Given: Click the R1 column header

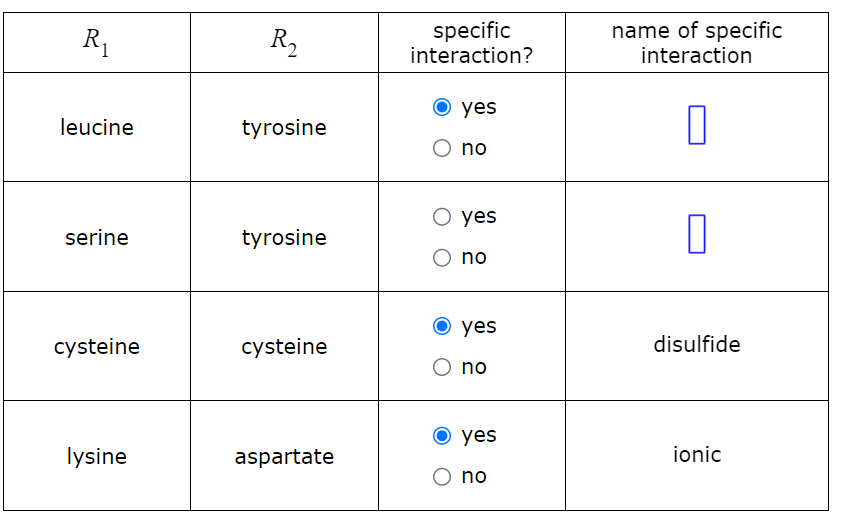Looking at the screenshot, I should tap(97, 43).
